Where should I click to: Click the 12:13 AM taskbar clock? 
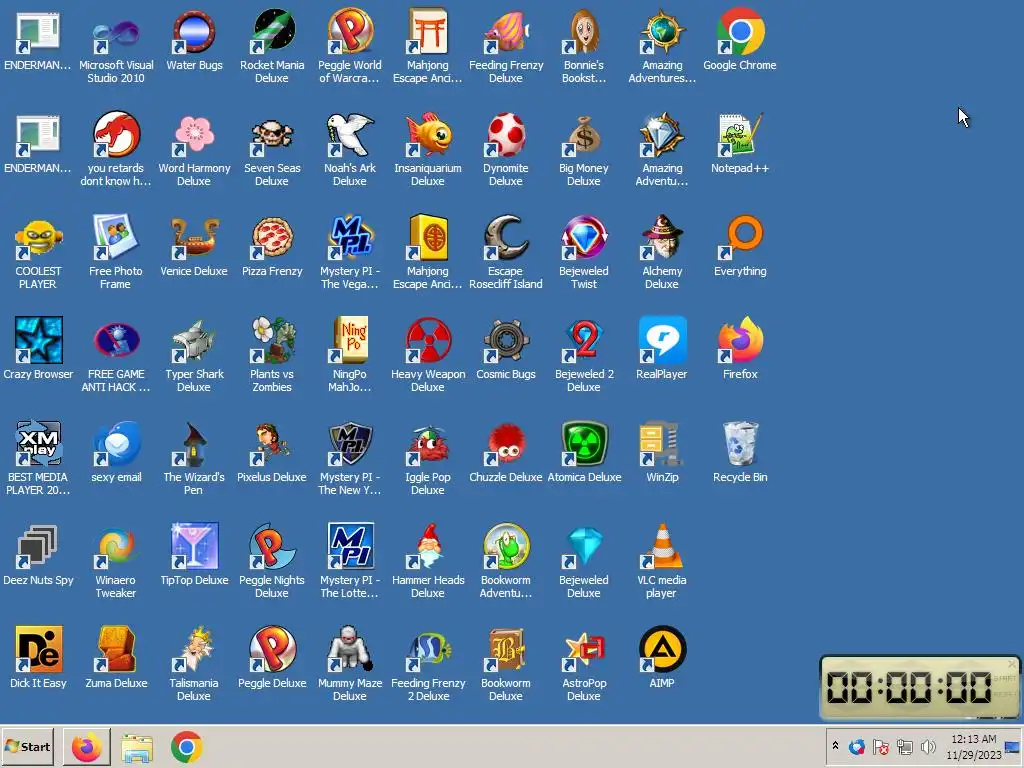(974, 746)
